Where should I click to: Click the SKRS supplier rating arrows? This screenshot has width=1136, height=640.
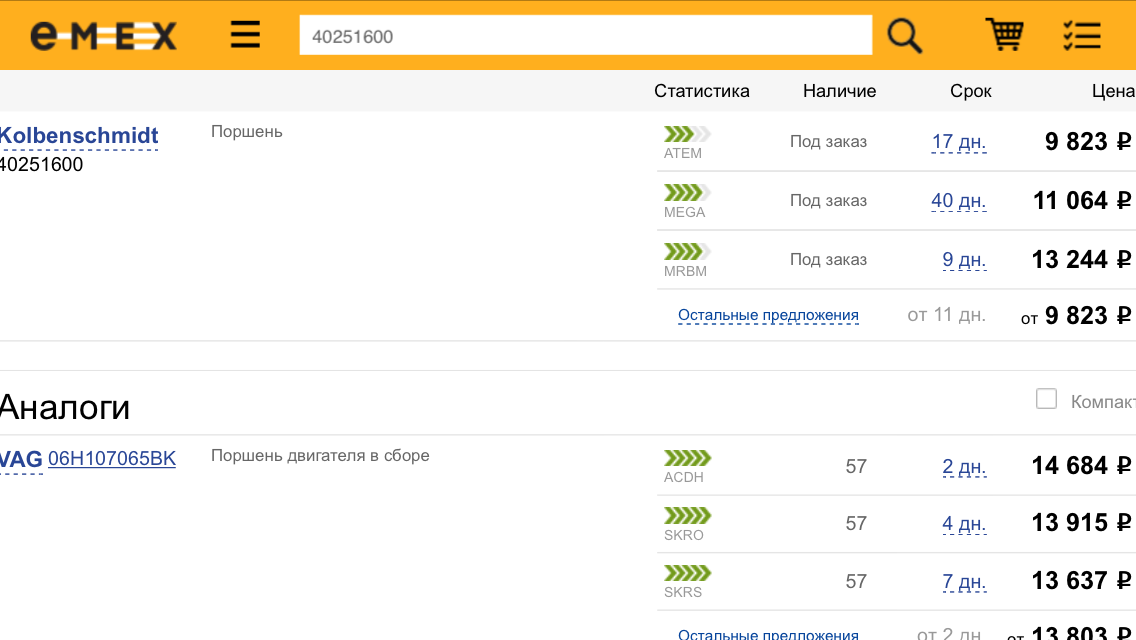point(687,573)
